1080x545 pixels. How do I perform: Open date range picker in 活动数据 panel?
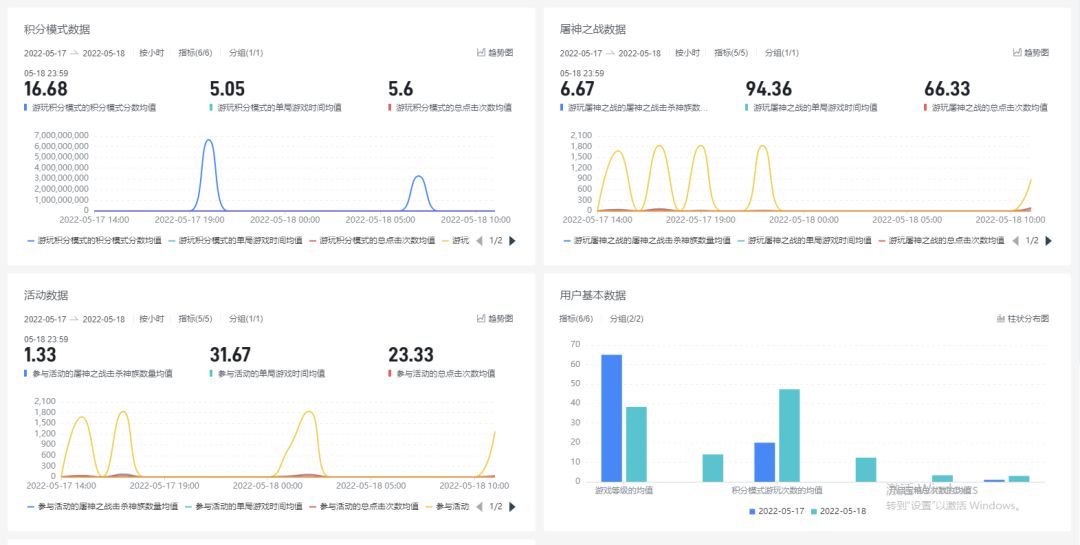(74, 320)
